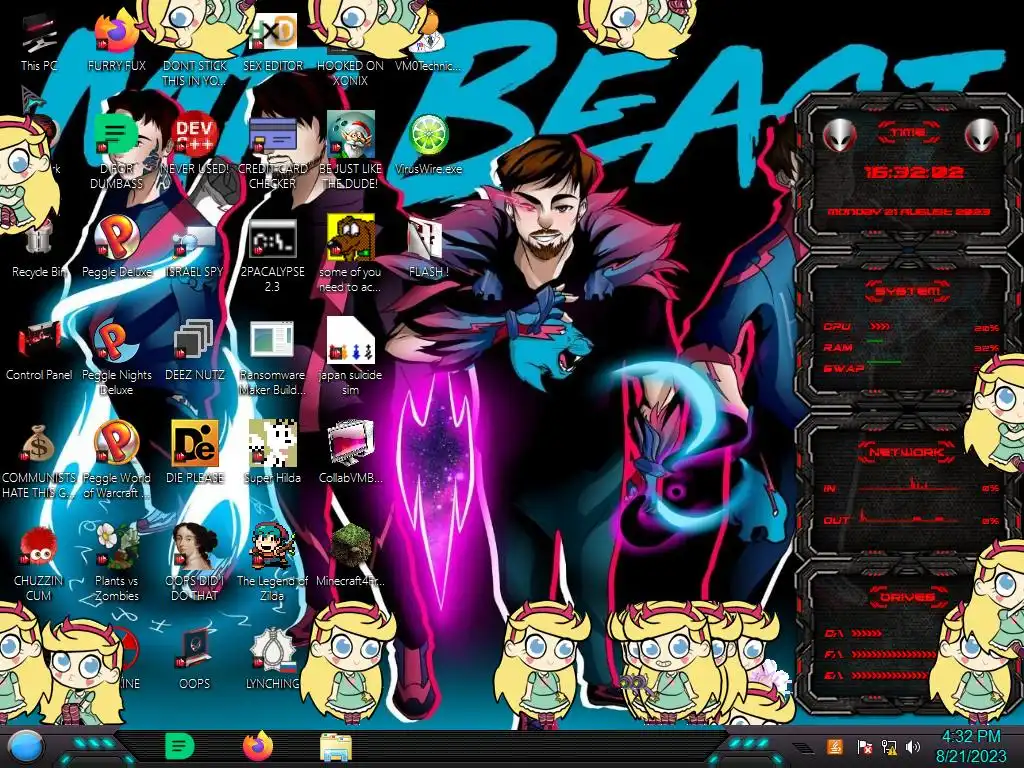1024x768 pixels.
Task: Open the taskbar clock showing 4:32 PM
Action: 970,746
